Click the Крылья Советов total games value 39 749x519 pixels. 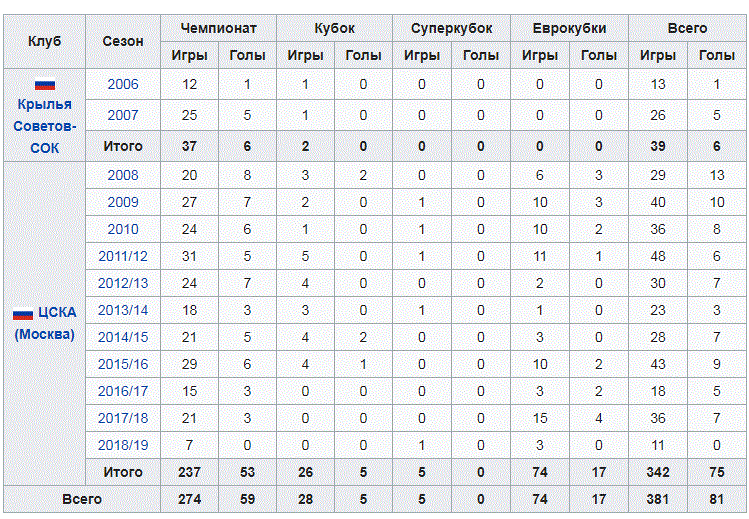click(x=658, y=146)
